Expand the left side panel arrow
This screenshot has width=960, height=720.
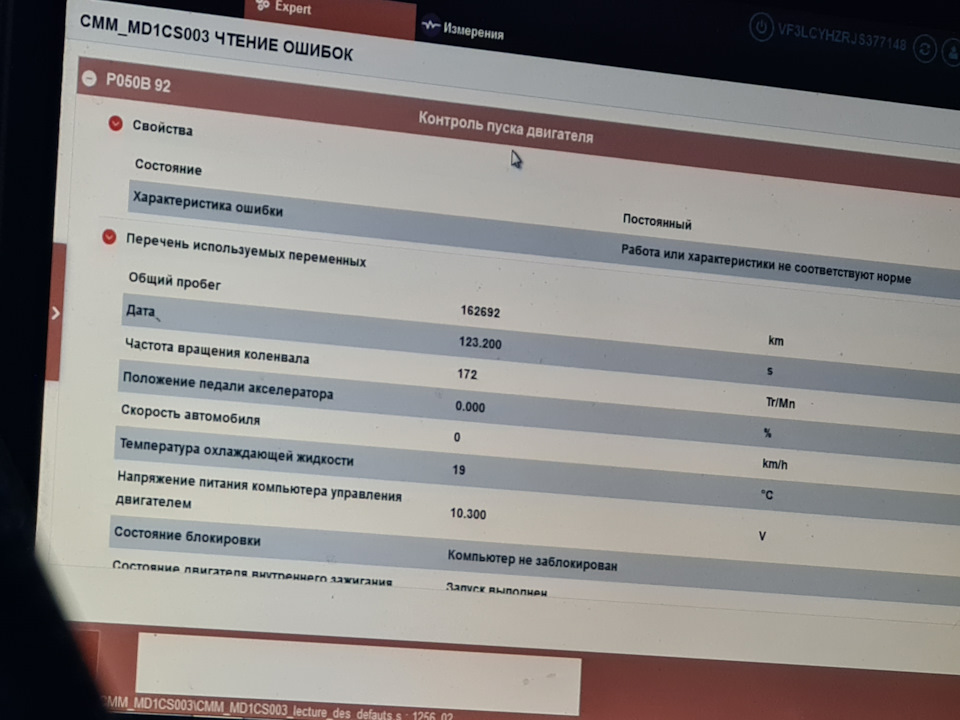(56, 313)
